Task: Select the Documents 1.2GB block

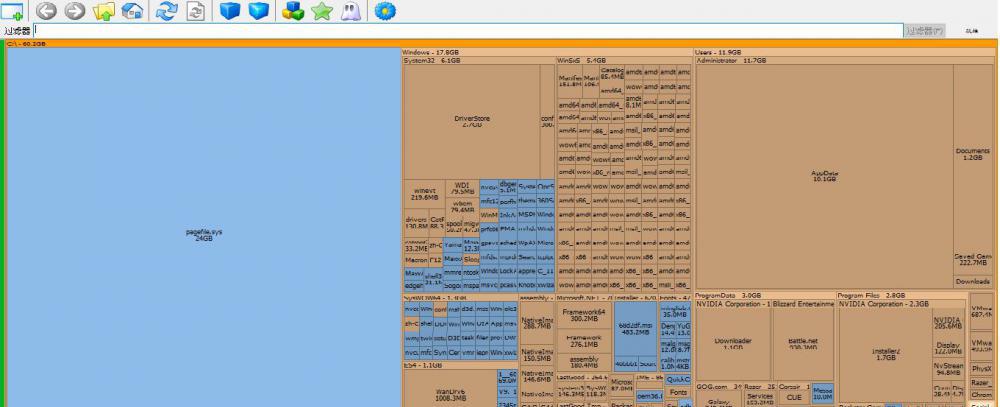Action: pyautogui.click(x=973, y=154)
